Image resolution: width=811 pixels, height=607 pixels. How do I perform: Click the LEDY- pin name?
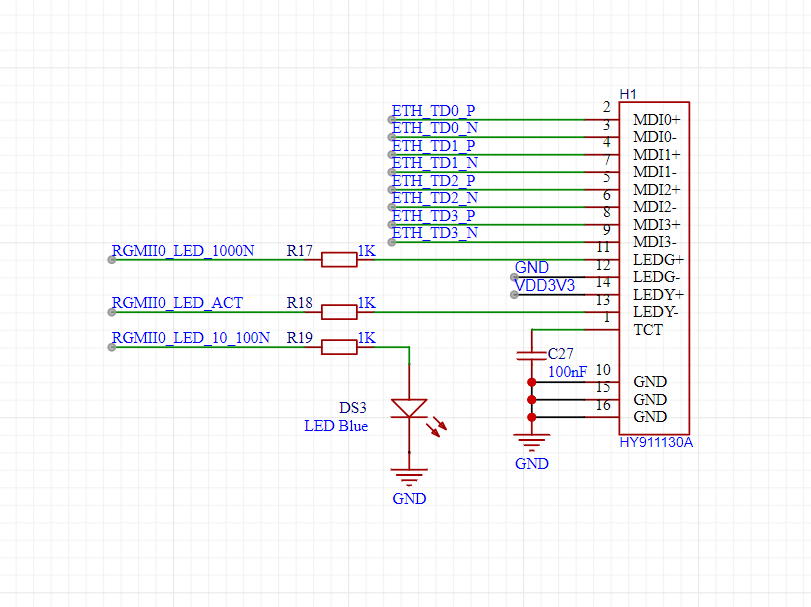click(x=656, y=312)
